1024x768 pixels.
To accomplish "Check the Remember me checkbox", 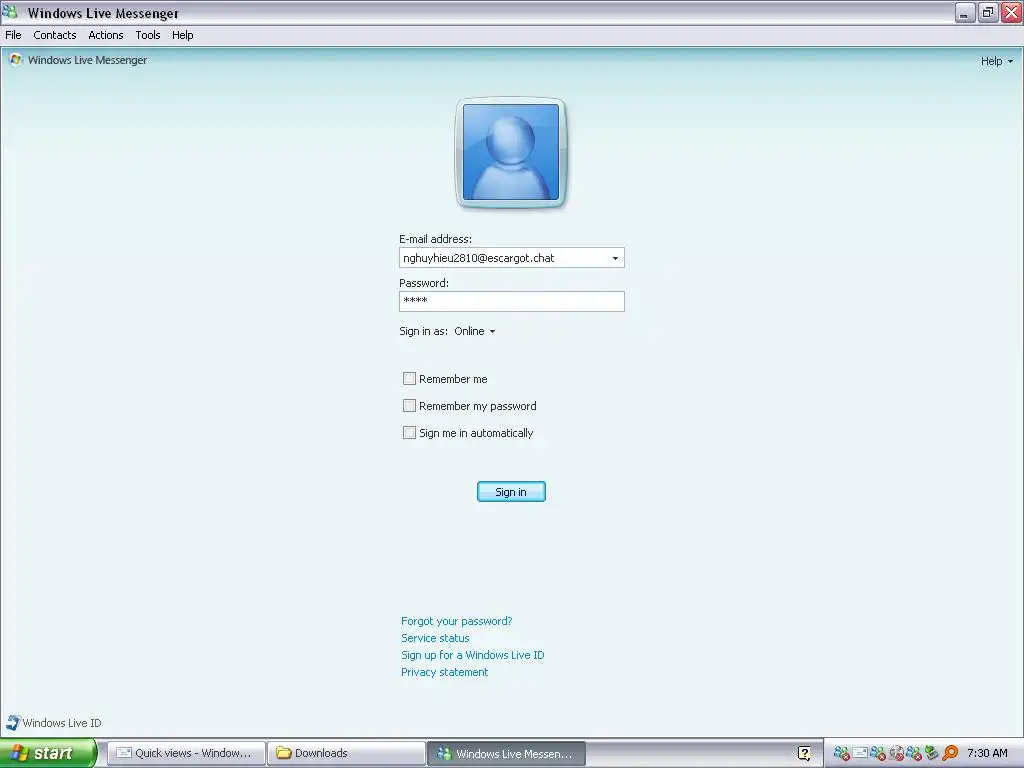I will [409, 379].
